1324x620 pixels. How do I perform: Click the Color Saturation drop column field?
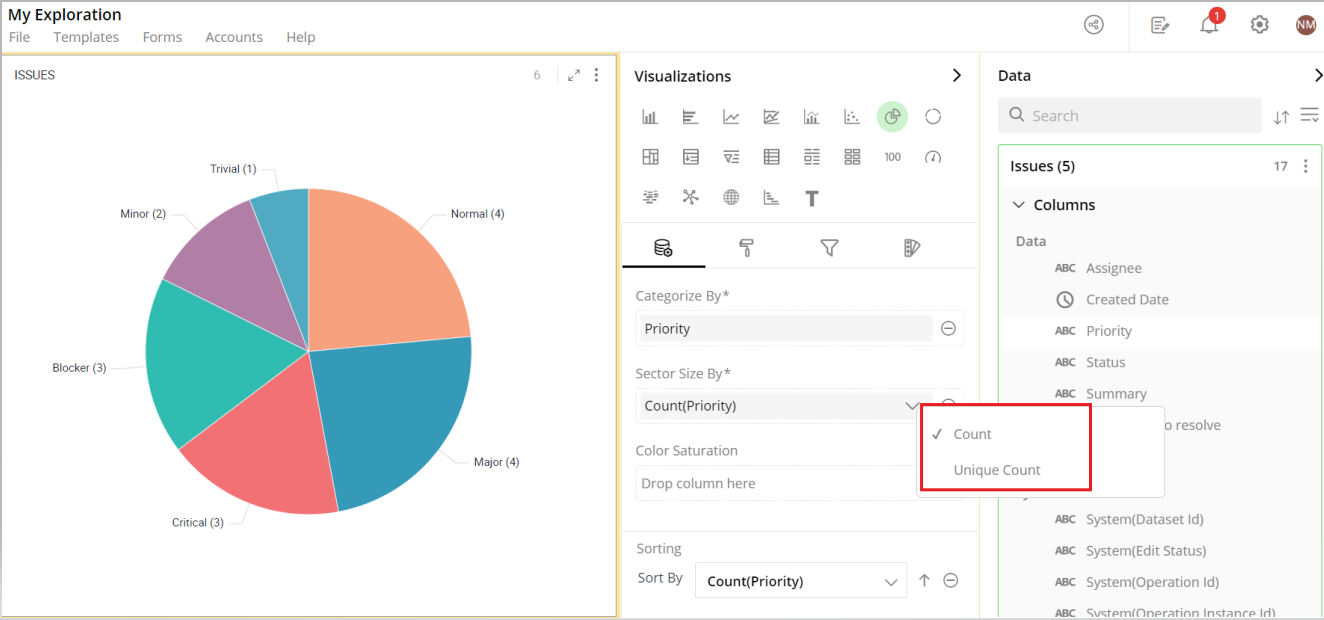[x=776, y=483]
